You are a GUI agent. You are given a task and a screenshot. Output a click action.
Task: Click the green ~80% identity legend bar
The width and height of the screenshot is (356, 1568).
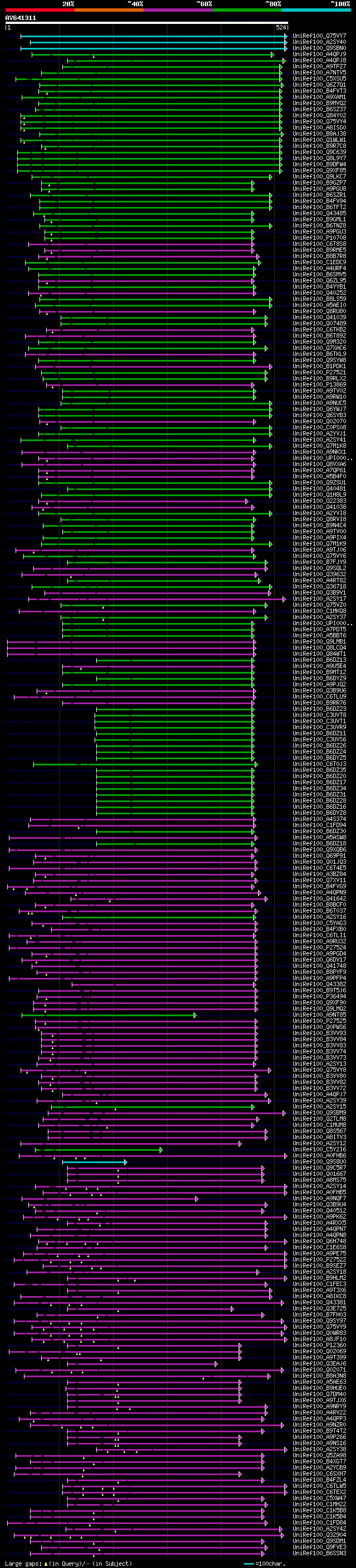pyautogui.click(x=247, y=10)
